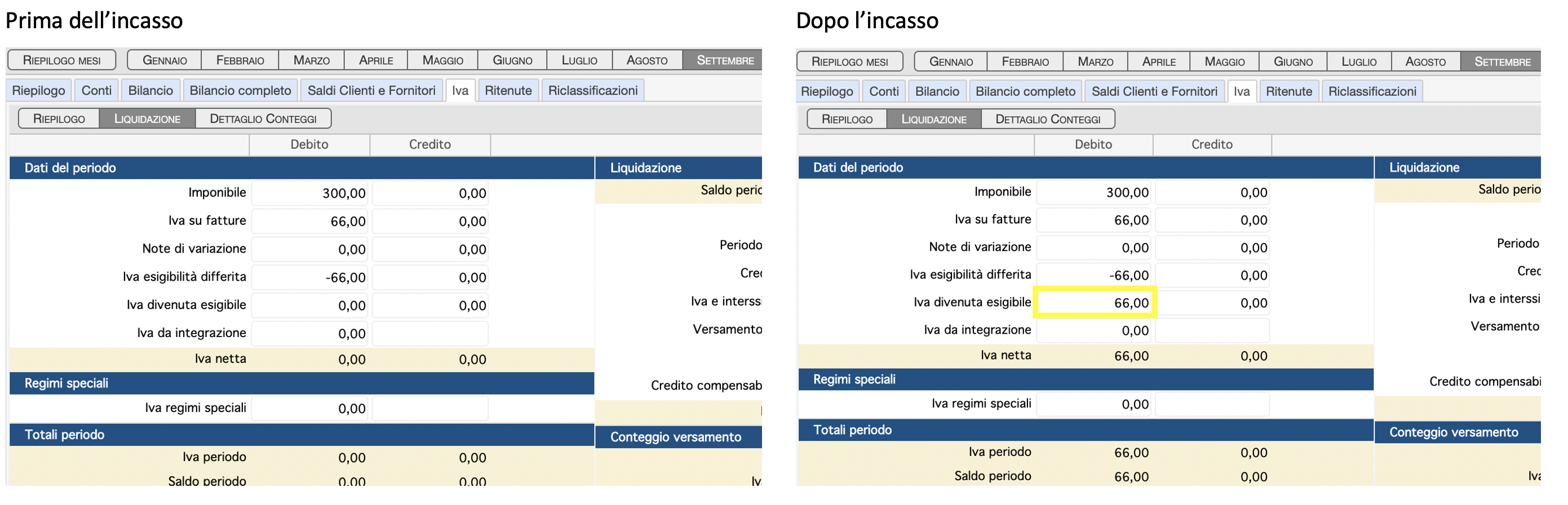This screenshot has width=1568, height=505.
Task: Select Aprile month in the Dopo l'incasso panel
Action: coord(1159,61)
